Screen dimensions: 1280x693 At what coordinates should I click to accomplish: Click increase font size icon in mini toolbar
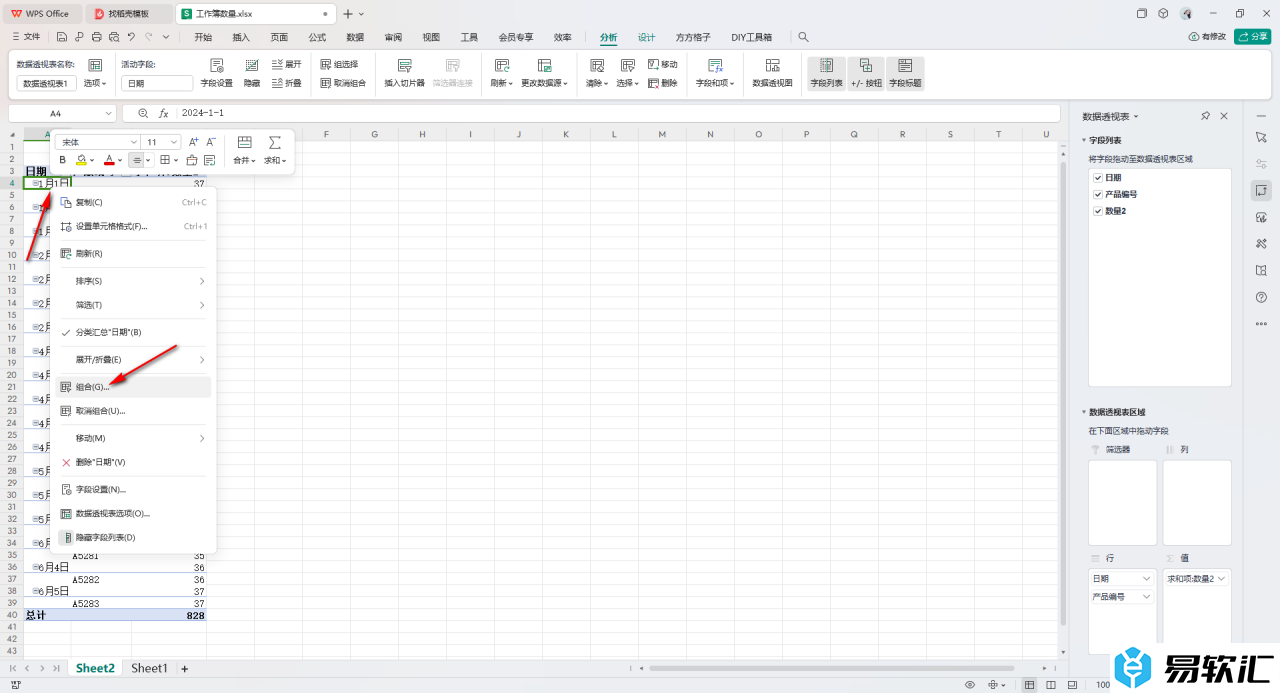(x=194, y=142)
